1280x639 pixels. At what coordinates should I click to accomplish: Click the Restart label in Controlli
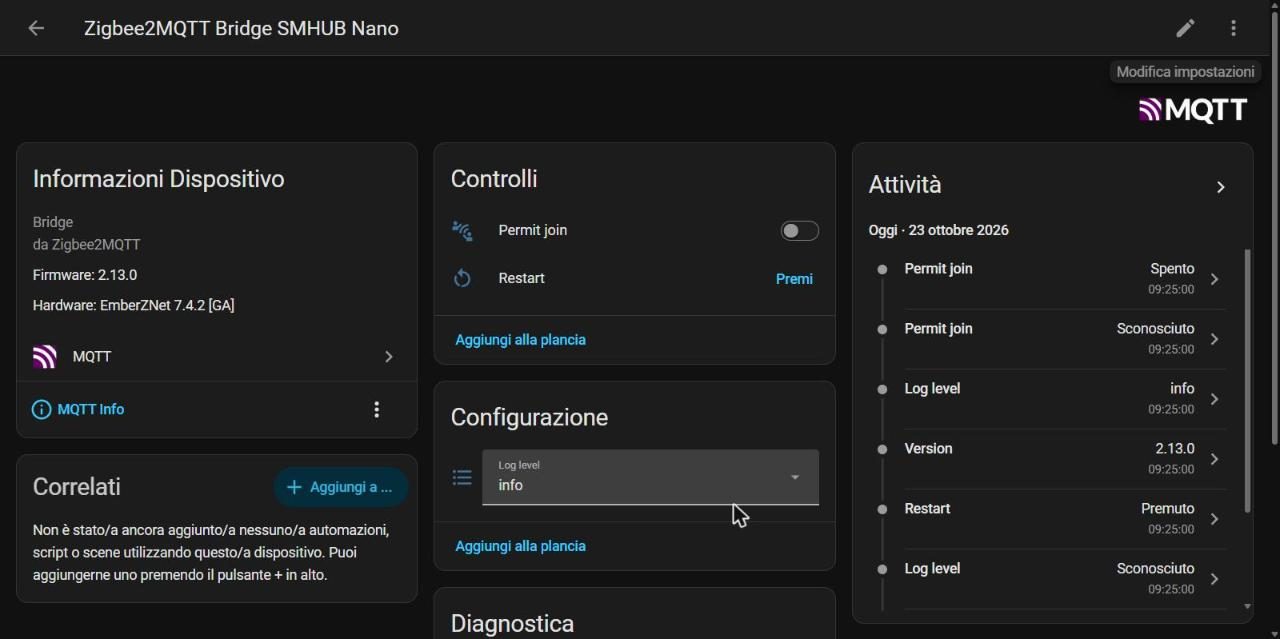(522, 278)
